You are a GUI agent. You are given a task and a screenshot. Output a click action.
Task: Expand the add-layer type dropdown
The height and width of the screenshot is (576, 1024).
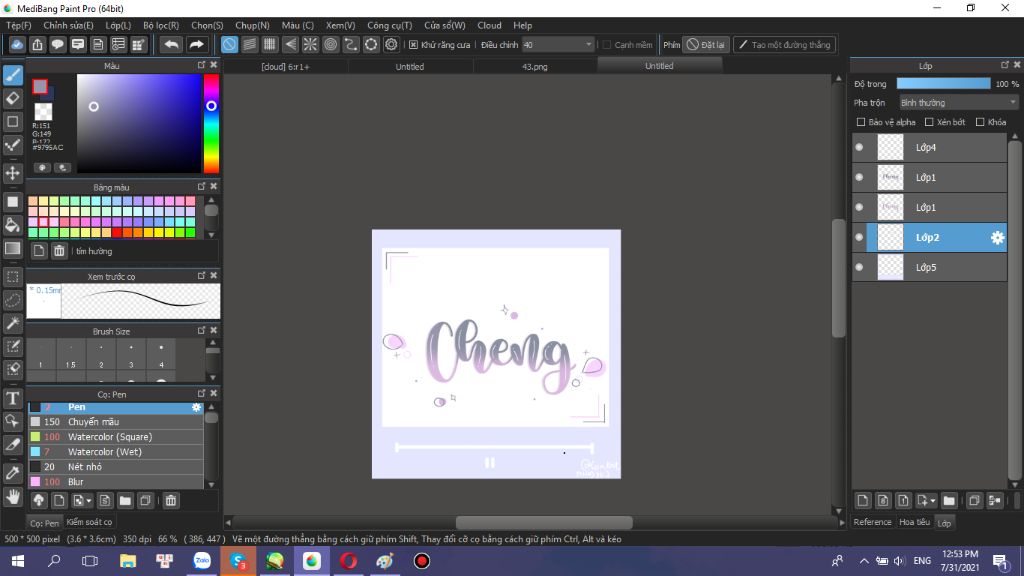(x=933, y=501)
